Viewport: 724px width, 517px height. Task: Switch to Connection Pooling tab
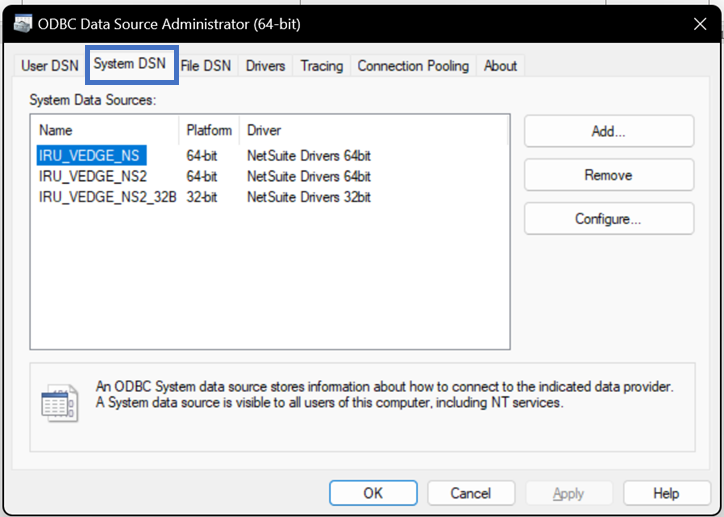(413, 66)
